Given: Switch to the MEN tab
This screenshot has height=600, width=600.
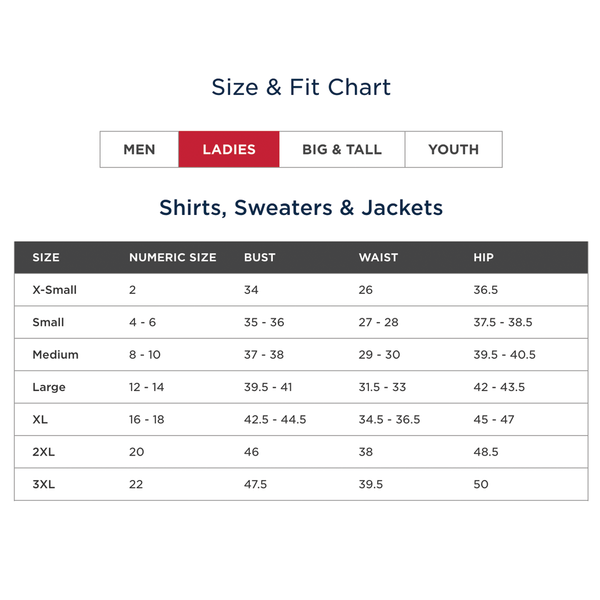Looking at the screenshot, I should point(139,150).
